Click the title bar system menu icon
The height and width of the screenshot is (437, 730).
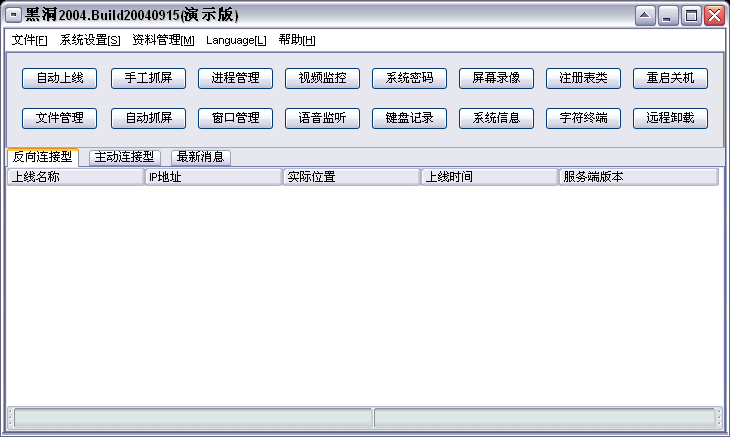pyautogui.click(x=14, y=15)
